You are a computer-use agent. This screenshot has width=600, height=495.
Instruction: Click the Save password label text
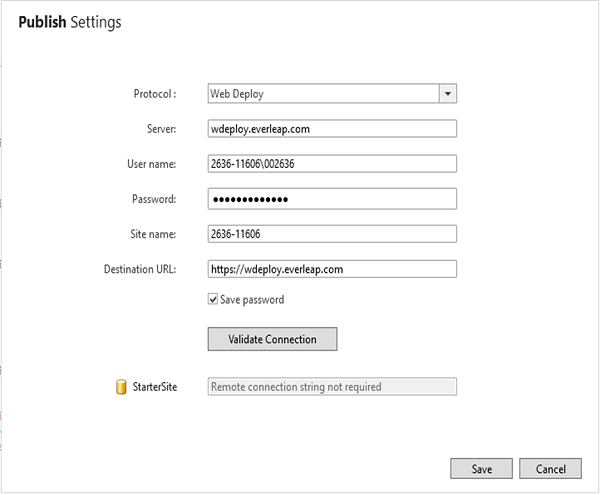[x=251, y=299]
